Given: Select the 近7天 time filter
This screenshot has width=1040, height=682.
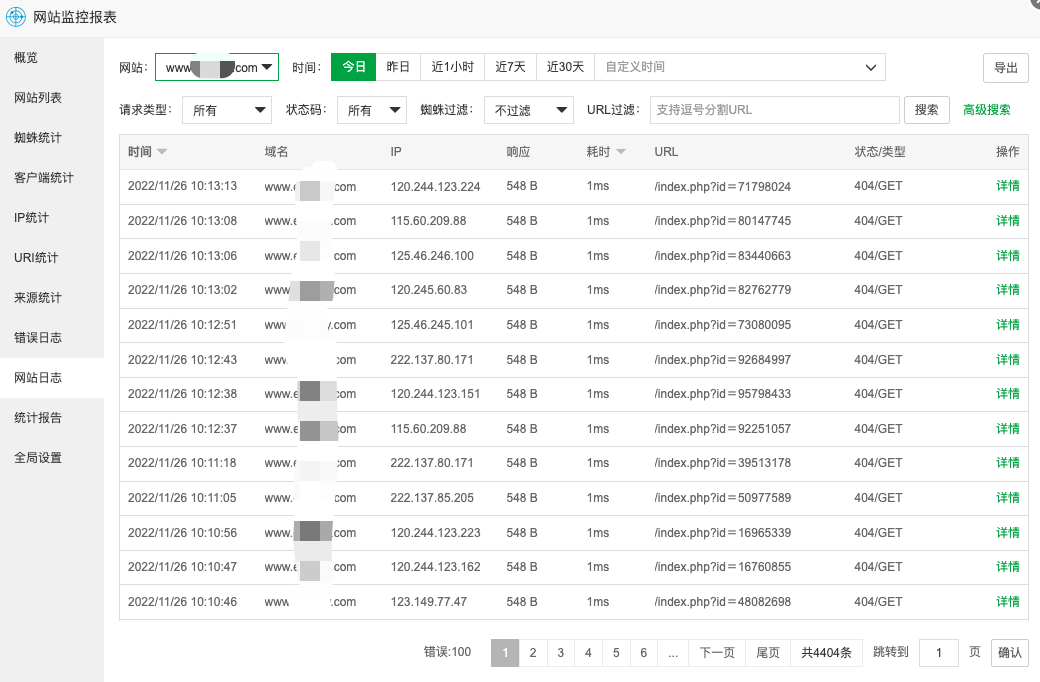Looking at the screenshot, I should click(x=510, y=67).
